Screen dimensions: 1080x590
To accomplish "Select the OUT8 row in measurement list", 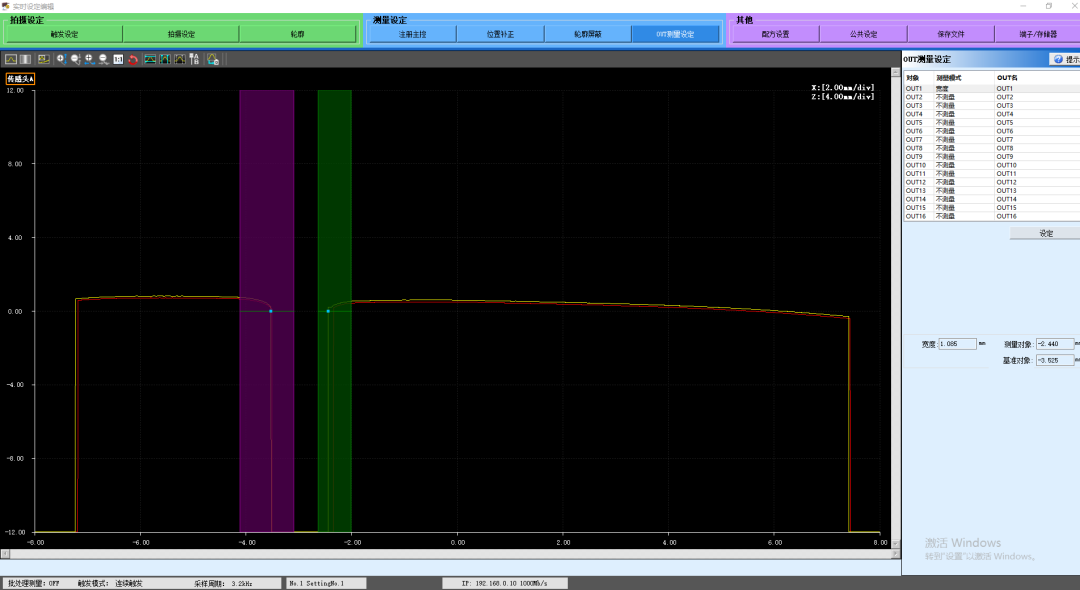I will click(960, 148).
